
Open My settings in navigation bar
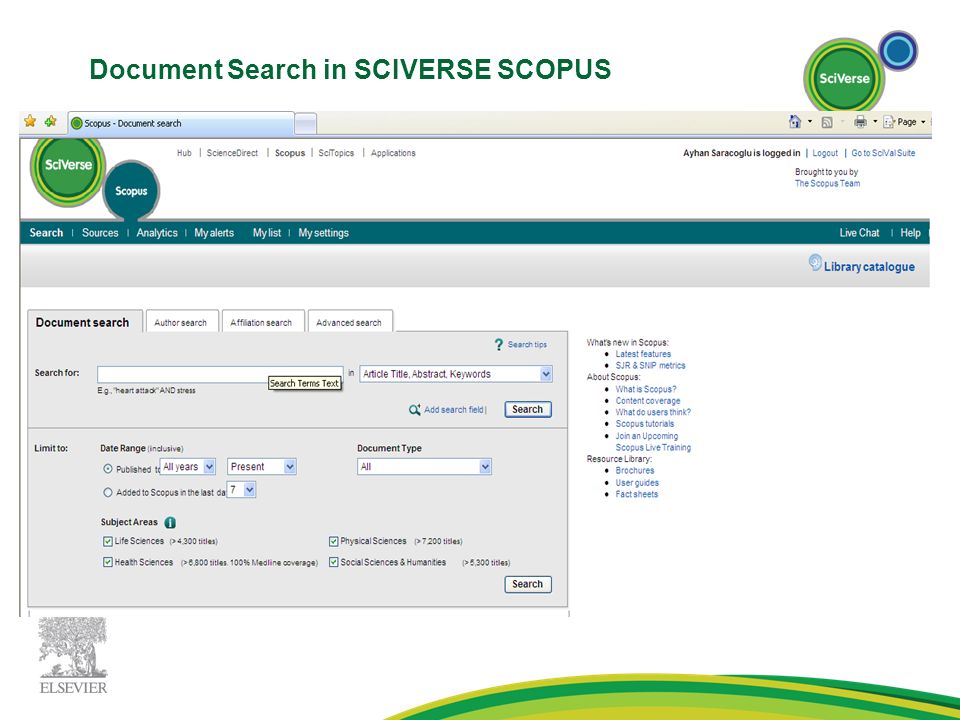(x=323, y=233)
